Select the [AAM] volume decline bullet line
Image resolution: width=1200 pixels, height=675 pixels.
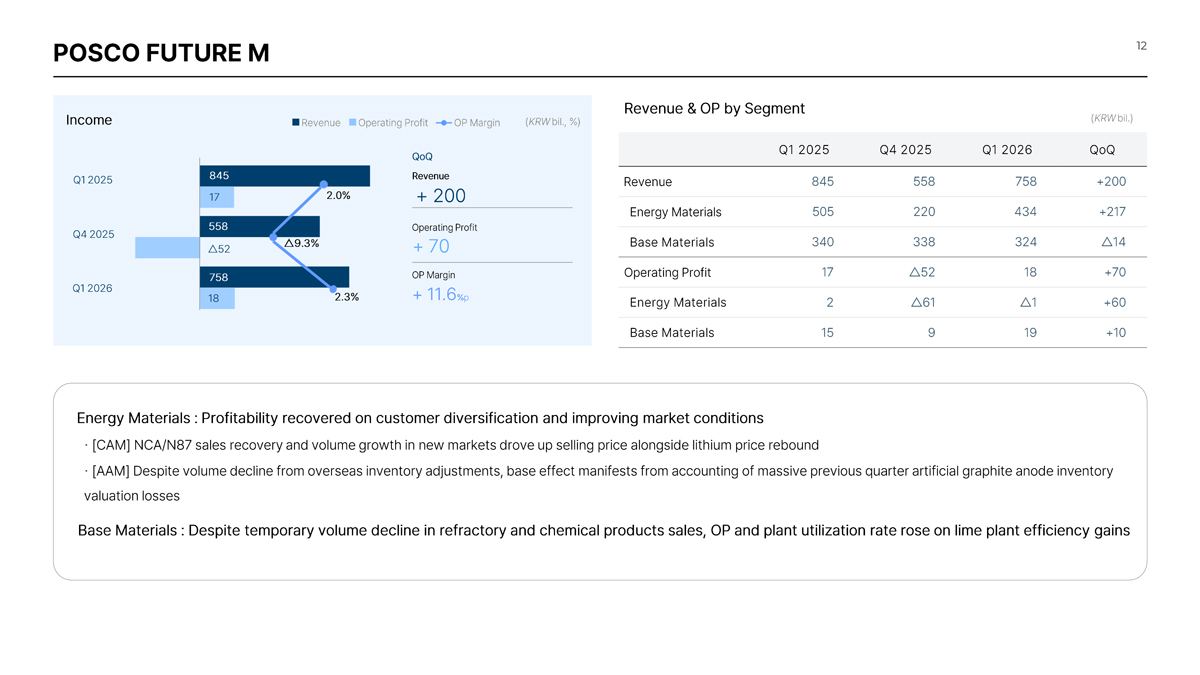click(x=598, y=471)
